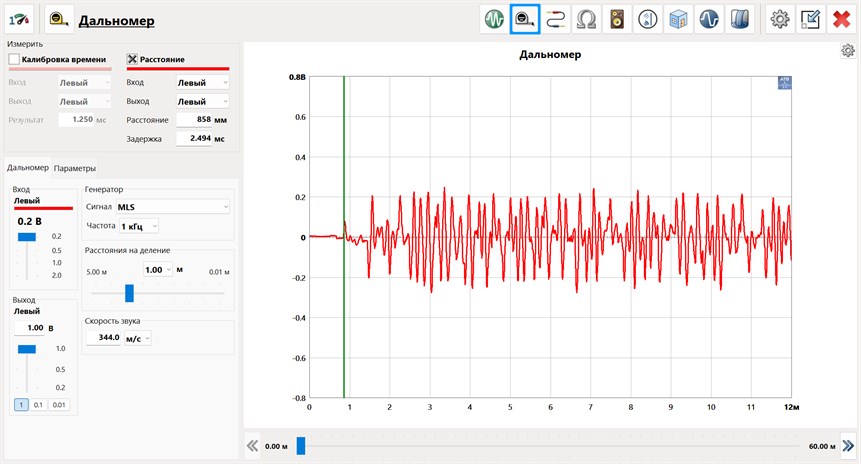The image size is (861, 464).
Task: Open the room acoustics cube tool
Action: (x=678, y=19)
